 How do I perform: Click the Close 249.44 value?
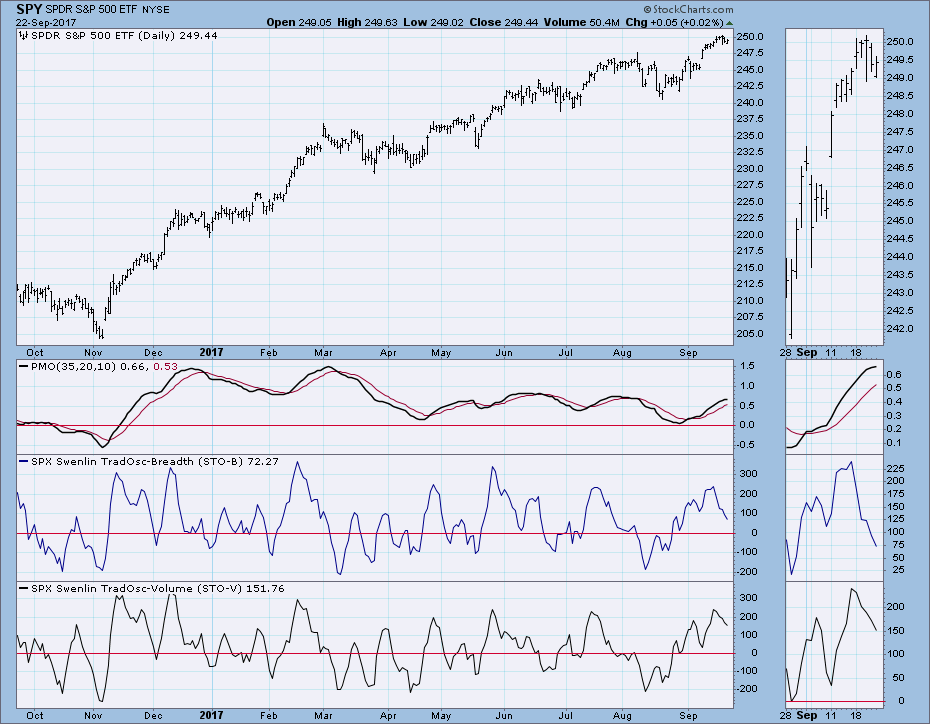[504, 23]
